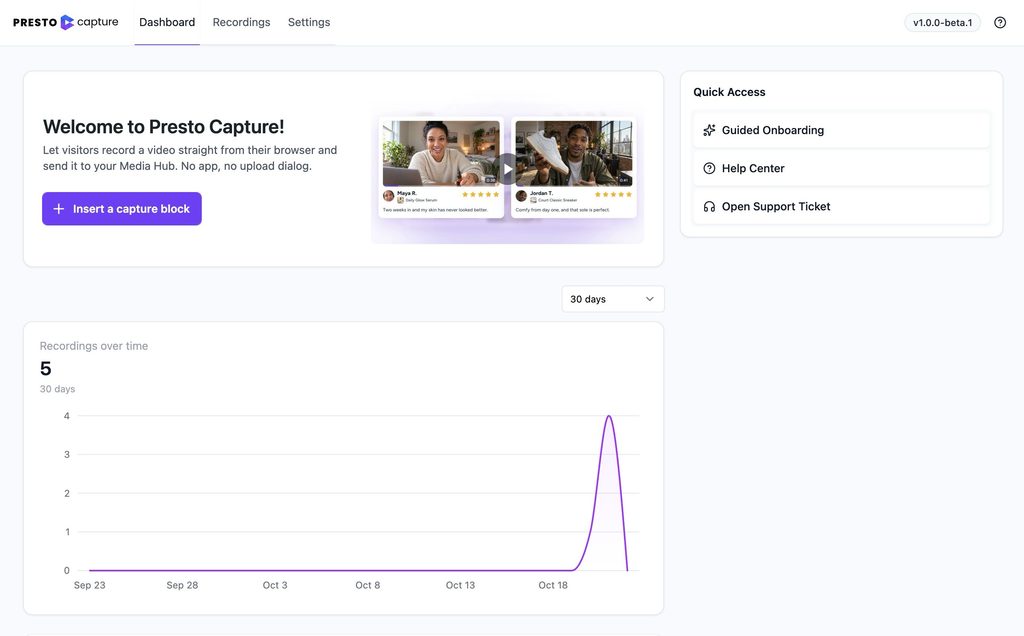Switch to the Recordings tab
This screenshot has width=1024, height=636.
(242, 22)
